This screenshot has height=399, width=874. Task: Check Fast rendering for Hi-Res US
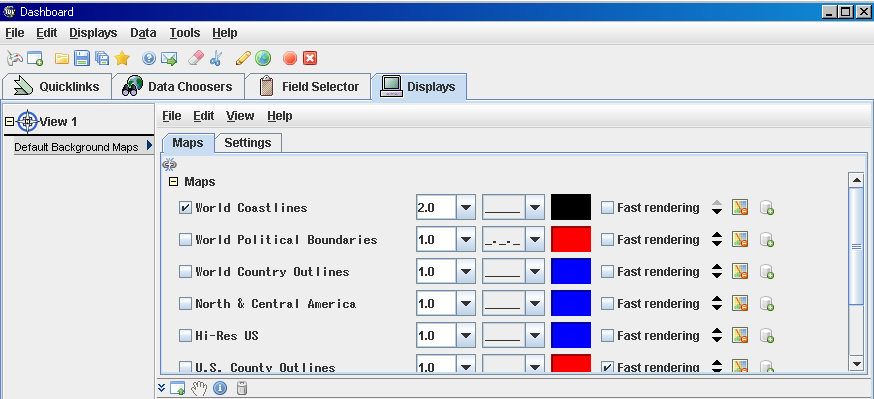tap(607, 335)
